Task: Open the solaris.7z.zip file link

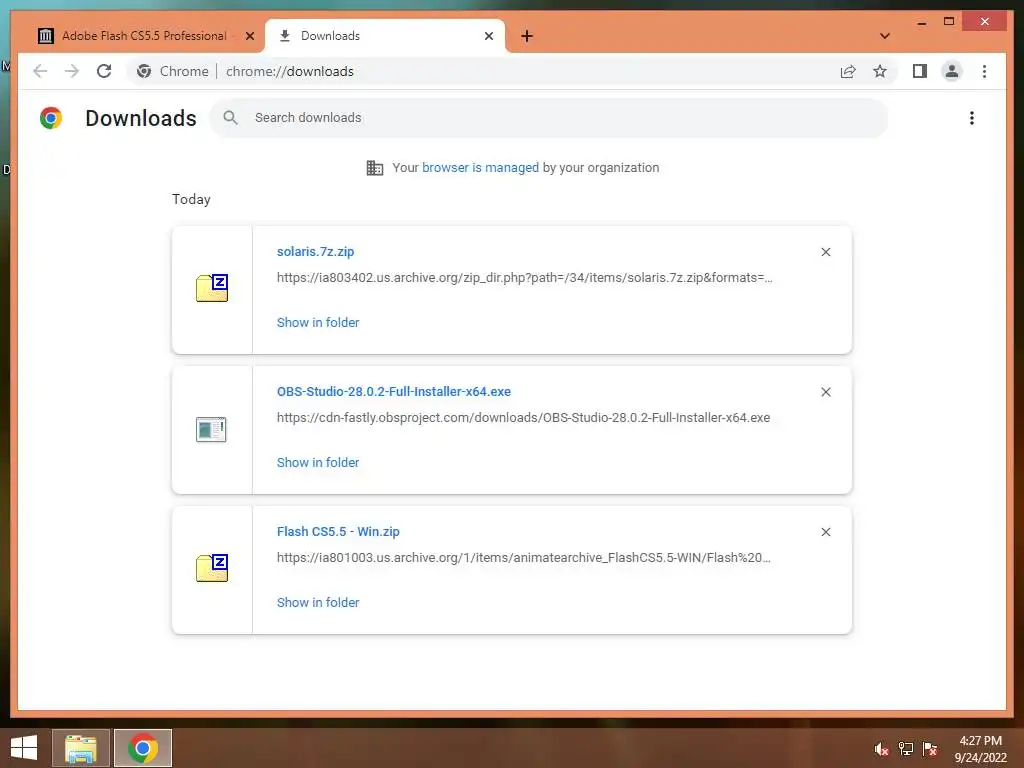Action: pyautogui.click(x=315, y=251)
